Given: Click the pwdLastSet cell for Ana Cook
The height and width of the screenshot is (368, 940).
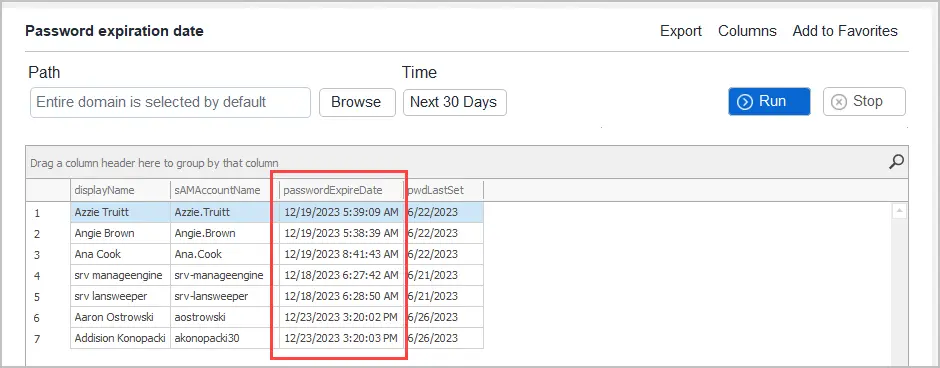Looking at the screenshot, I should [443, 254].
